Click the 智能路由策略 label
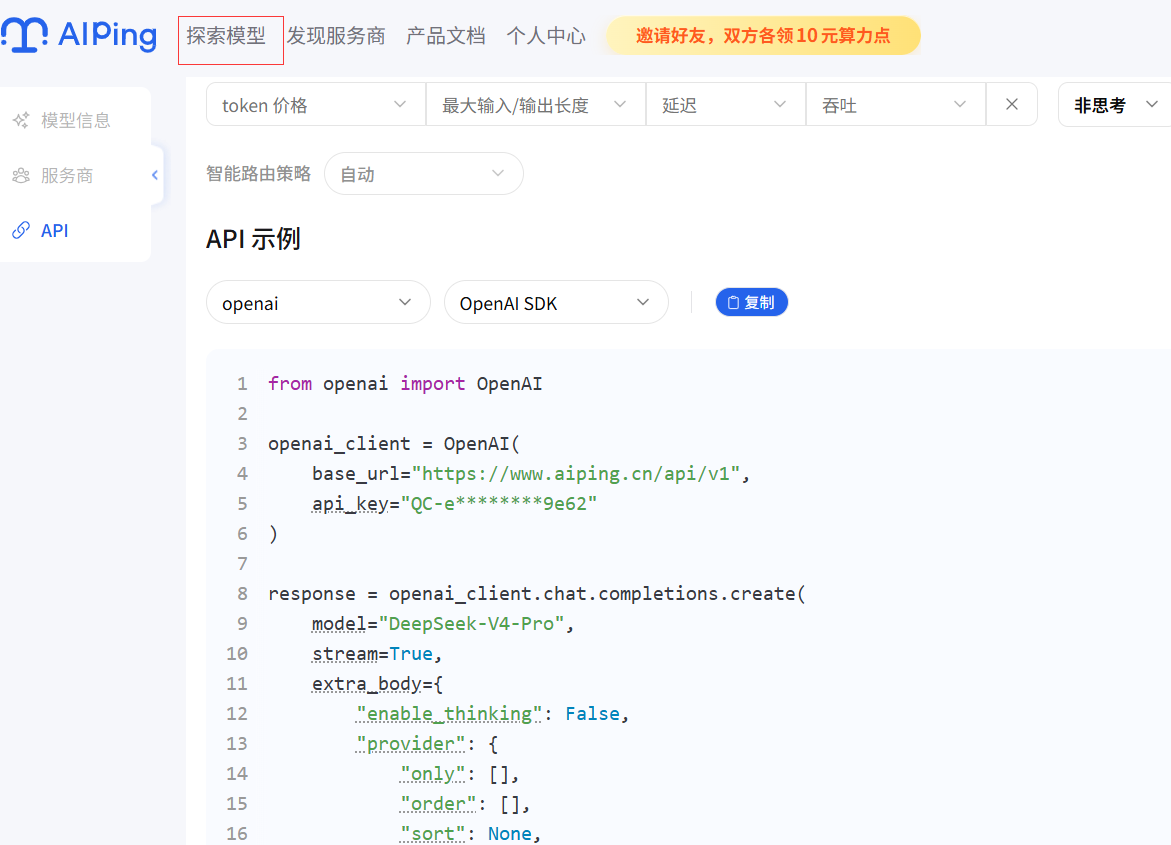This screenshot has height=845, width=1171. (x=258, y=173)
